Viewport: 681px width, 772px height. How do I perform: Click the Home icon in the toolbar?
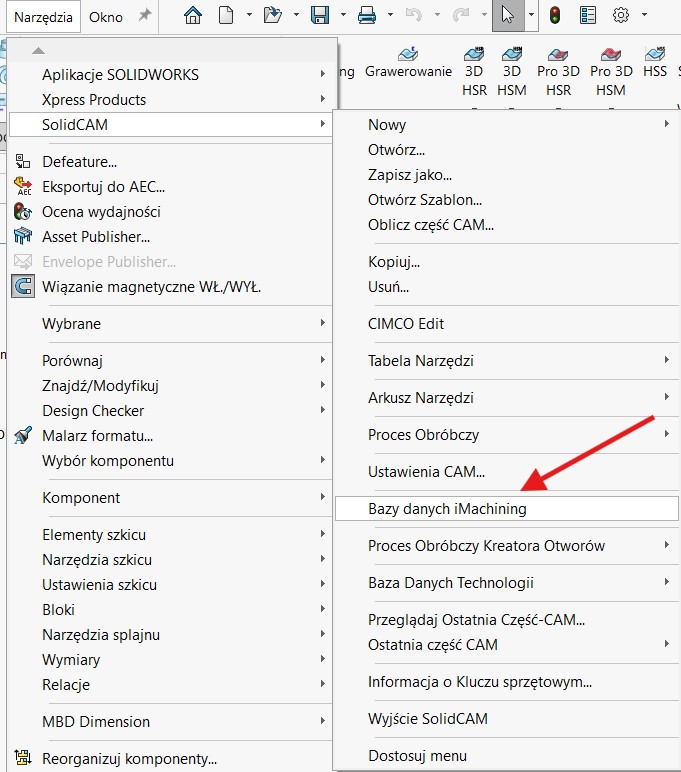point(193,15)
